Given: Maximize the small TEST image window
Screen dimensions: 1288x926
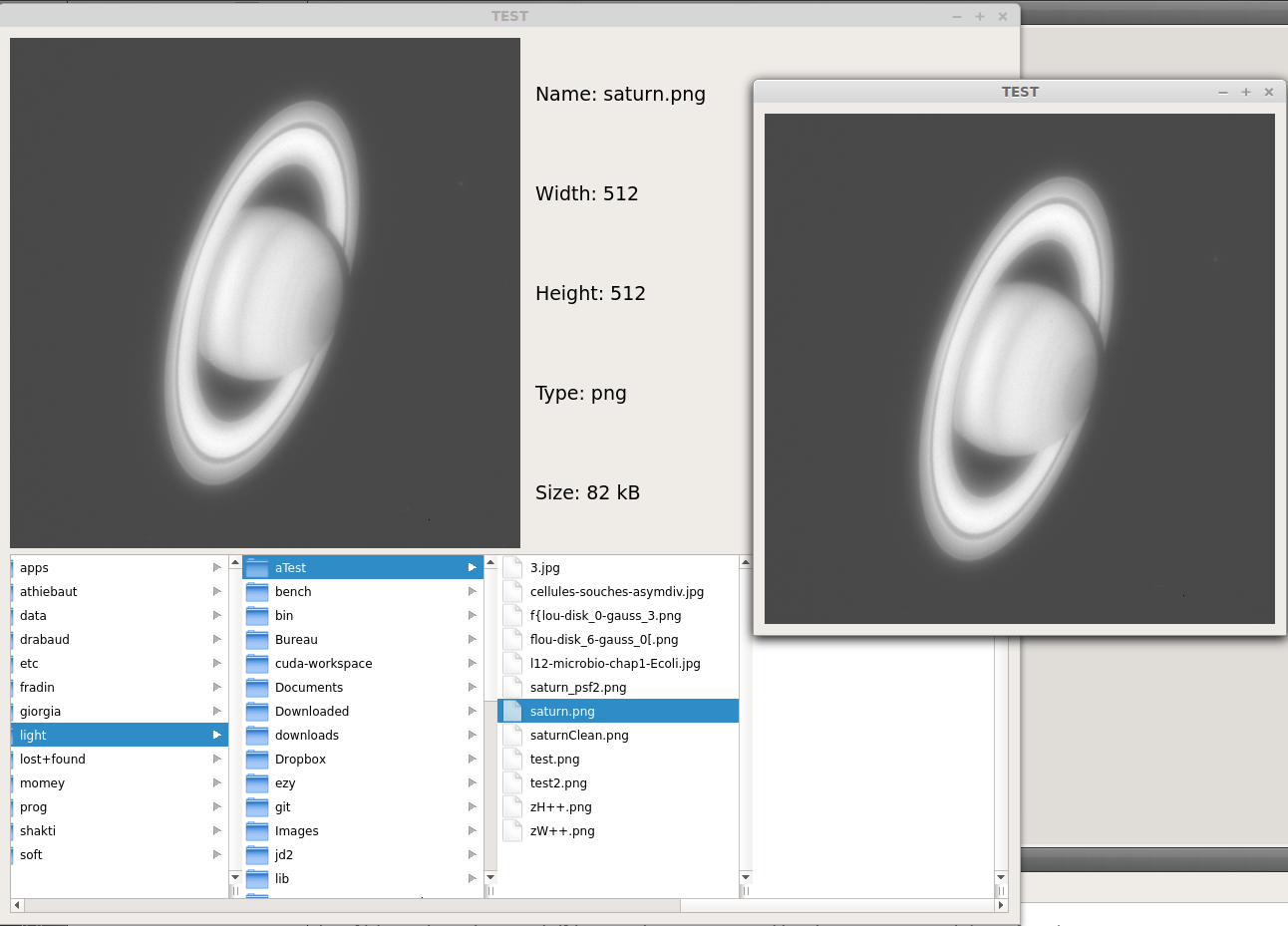Looking at the screenshot, I should point(1245,92).
